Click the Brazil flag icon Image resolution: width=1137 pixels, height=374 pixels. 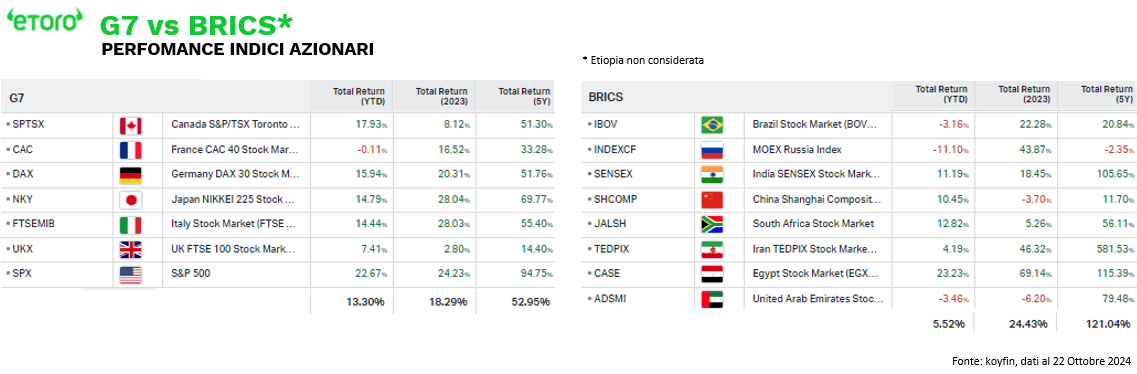[x=713, y=125]
